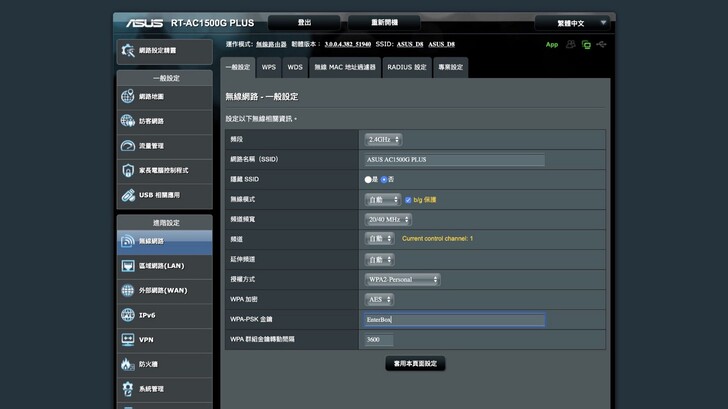Open 網路設定精靈 setup wizard icon
The width and height of the screenshot is (728, 409).
click(x=128, y=50)
